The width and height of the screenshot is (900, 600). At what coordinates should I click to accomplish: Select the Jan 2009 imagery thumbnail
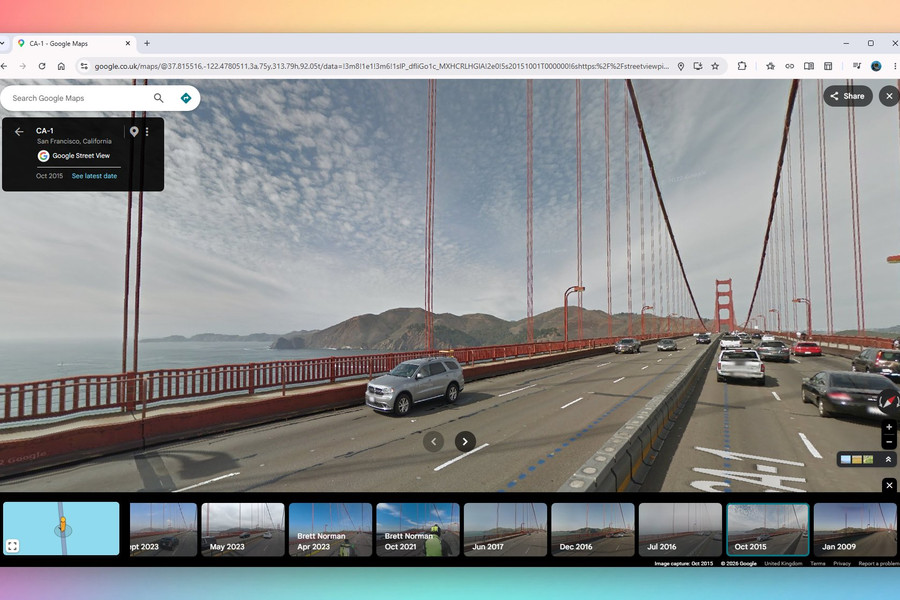pos(855,529)
